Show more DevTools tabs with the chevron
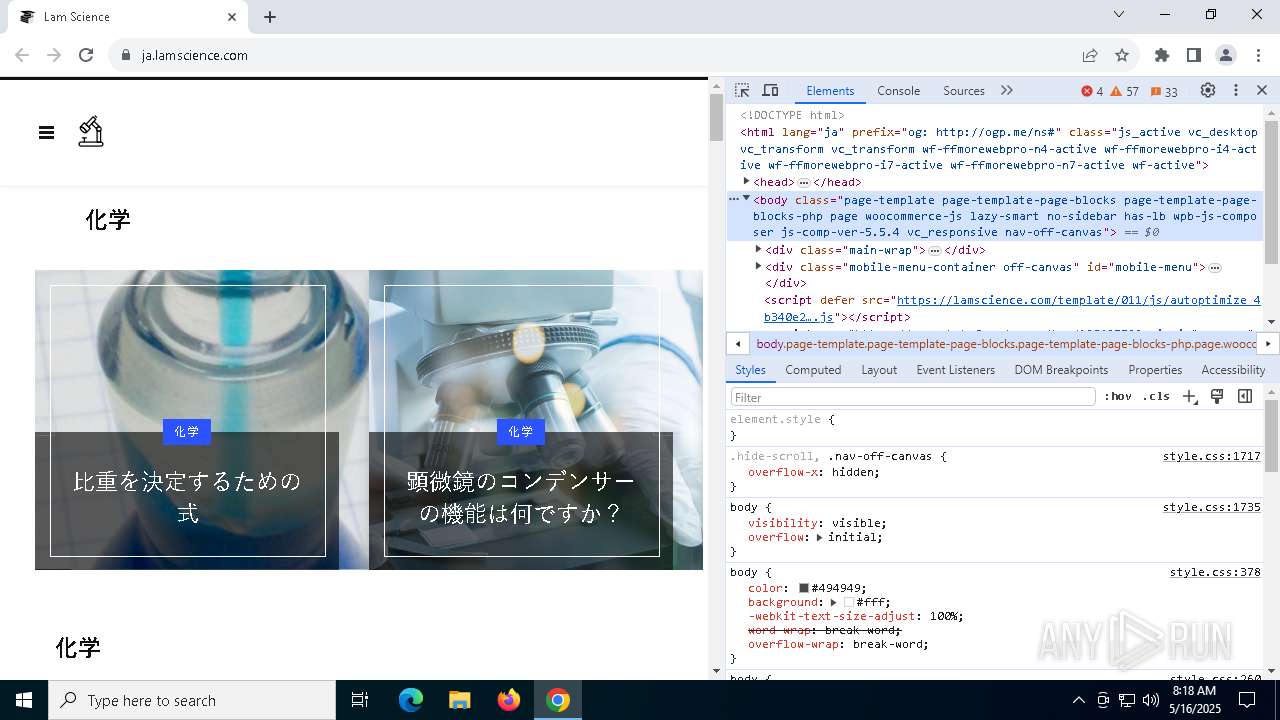The image size is (1280, 720). (1007, 91)
